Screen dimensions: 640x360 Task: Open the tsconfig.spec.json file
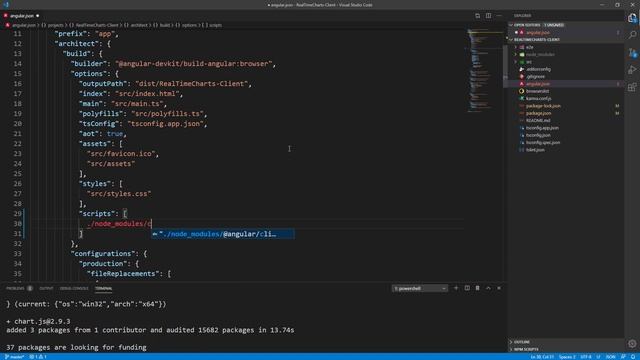click(x=543, y=142)
